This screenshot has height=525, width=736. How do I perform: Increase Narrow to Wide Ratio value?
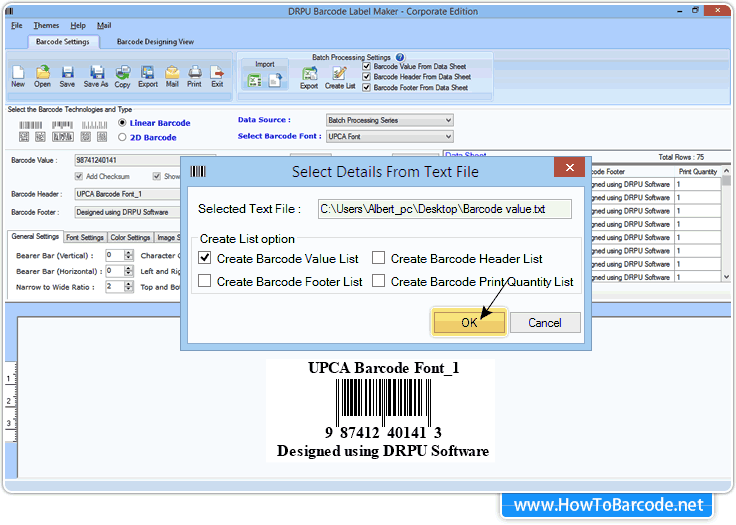coord(129,284)
